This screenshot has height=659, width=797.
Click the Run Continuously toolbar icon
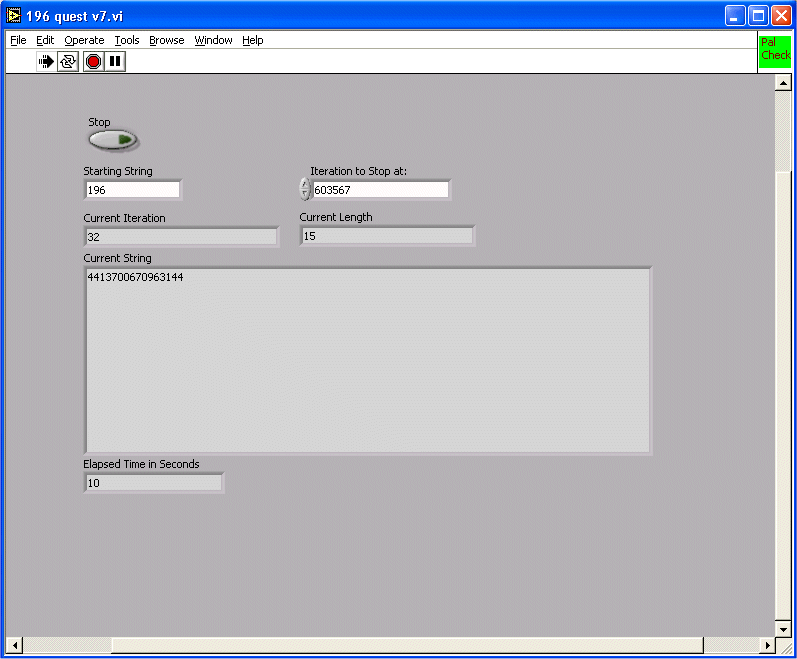pyautogui.click(x=68, y=62)
